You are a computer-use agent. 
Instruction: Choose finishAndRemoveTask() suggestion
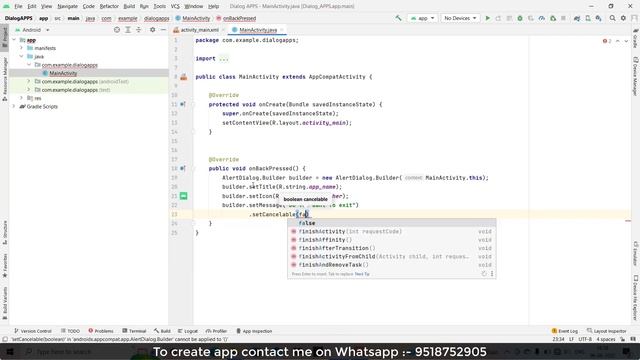click(391, 264)
